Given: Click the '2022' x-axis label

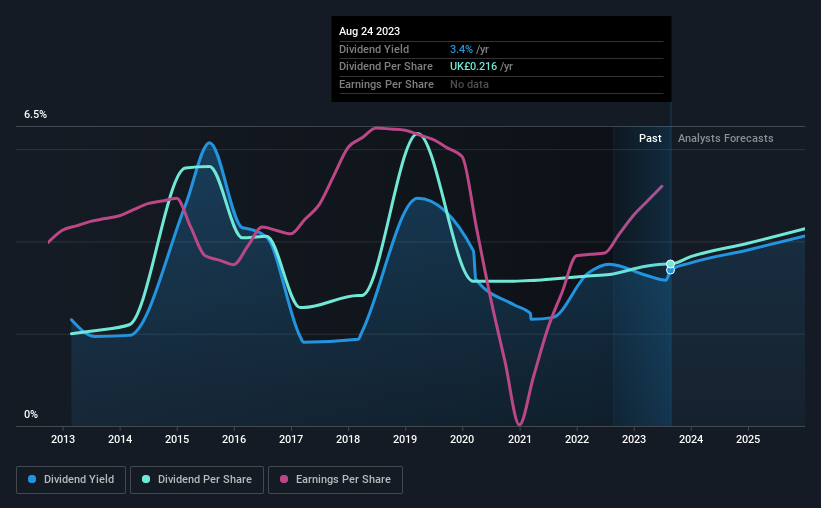Looking at the screenshot, I should pyautogui.click(x=577, y=439).
